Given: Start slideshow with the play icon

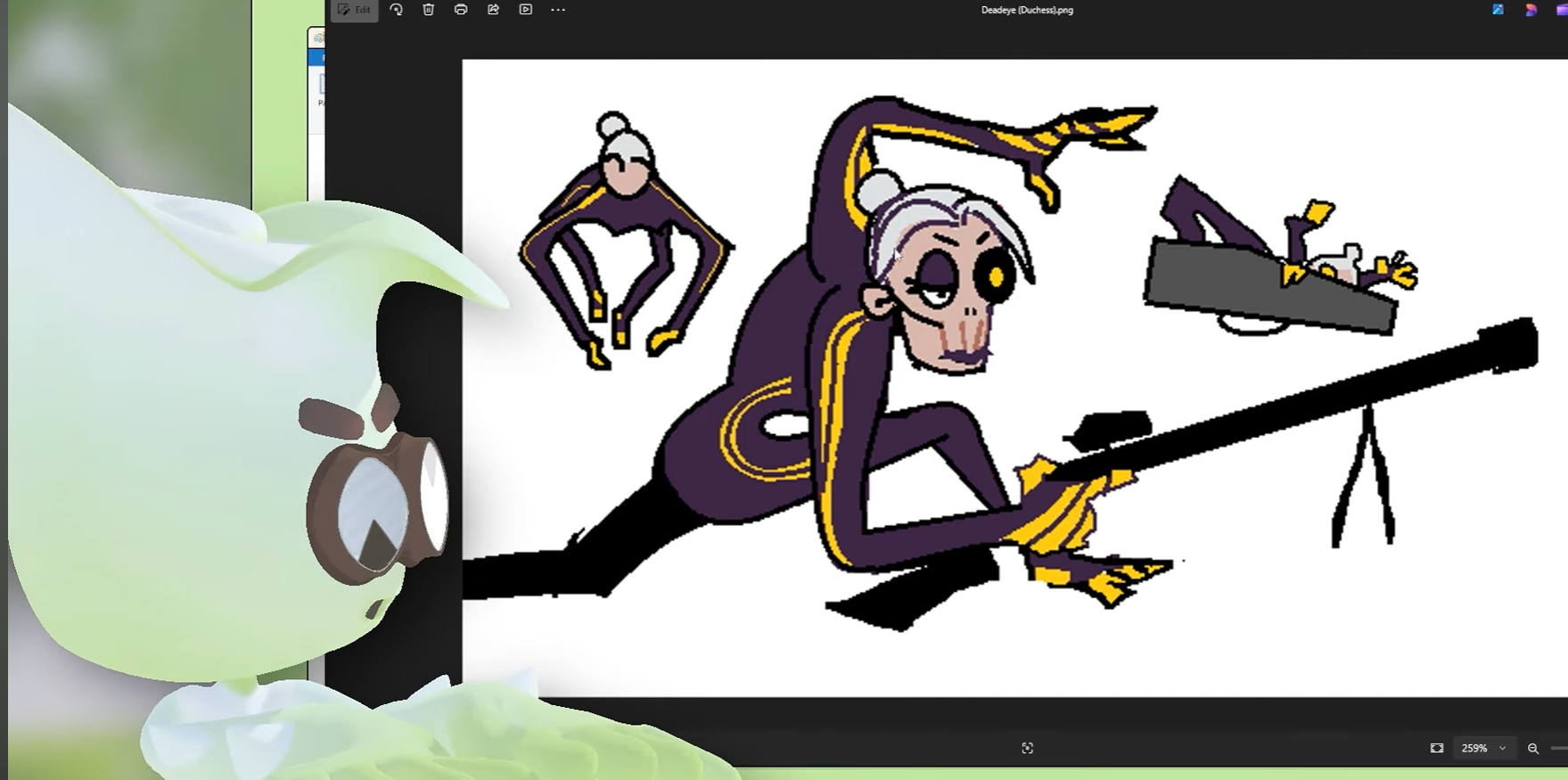Looking at the screenshot, I should pyautogui.click(x=526, y=10).
